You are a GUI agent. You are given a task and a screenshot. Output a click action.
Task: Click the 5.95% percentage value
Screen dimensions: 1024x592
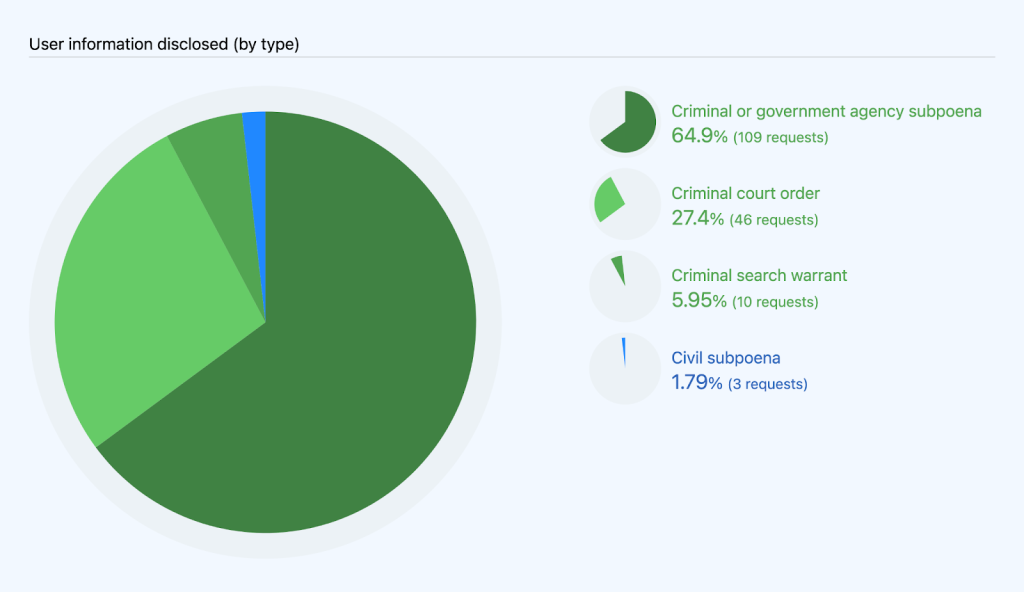pyautogui.click(x=698, y=301)
